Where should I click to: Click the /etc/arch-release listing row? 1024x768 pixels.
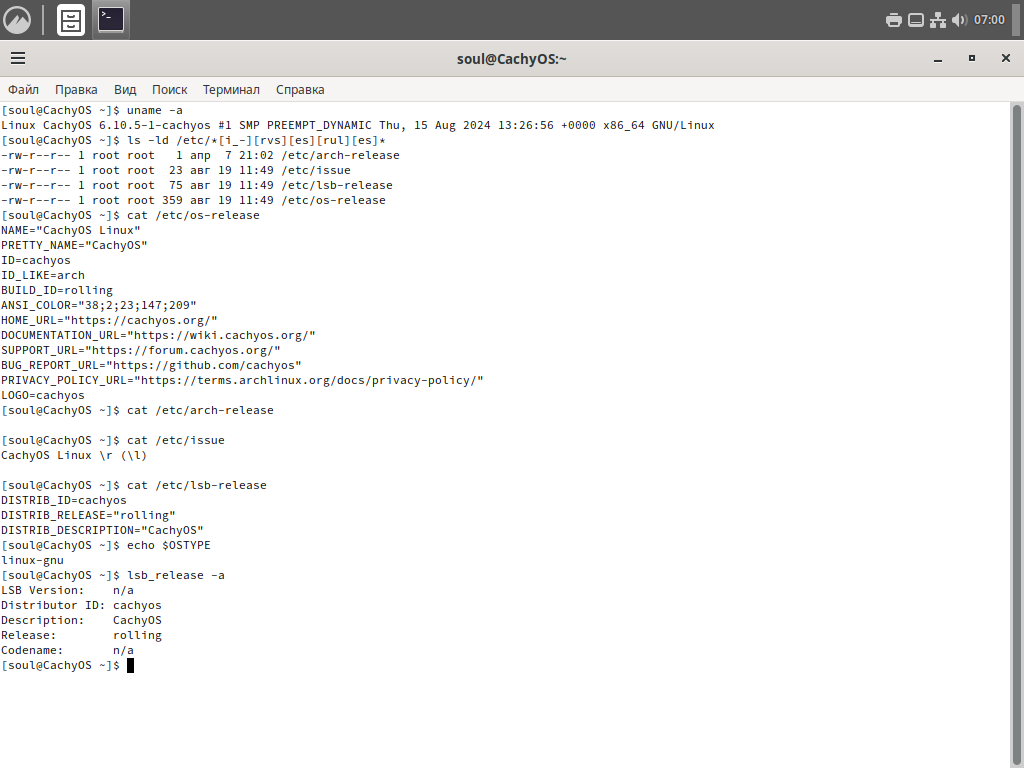pyautogui.click(x=200, y=155)
